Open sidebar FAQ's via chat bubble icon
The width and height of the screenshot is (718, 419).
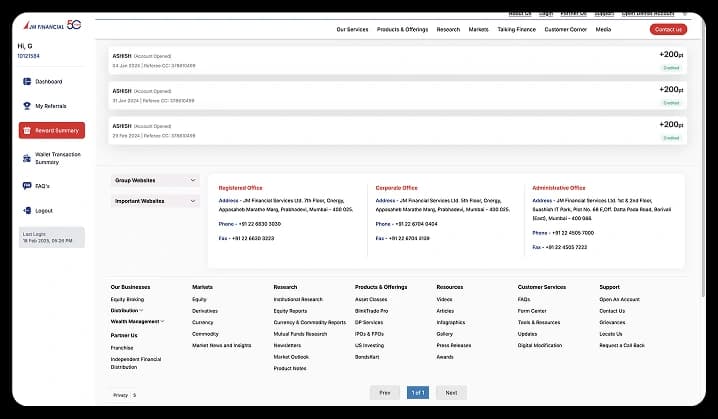coord(27,186)
